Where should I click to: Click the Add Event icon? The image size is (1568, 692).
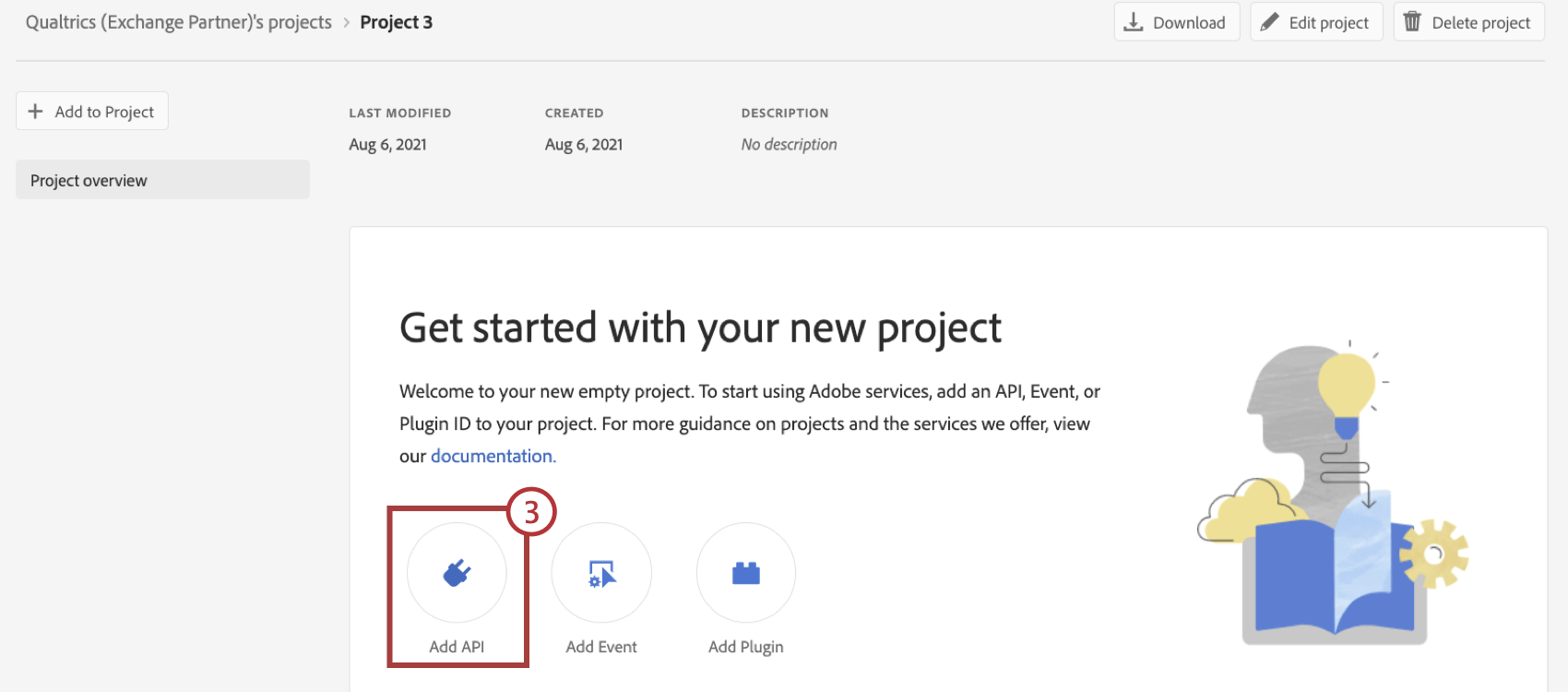pyautogui.click(x=601, y=573)
